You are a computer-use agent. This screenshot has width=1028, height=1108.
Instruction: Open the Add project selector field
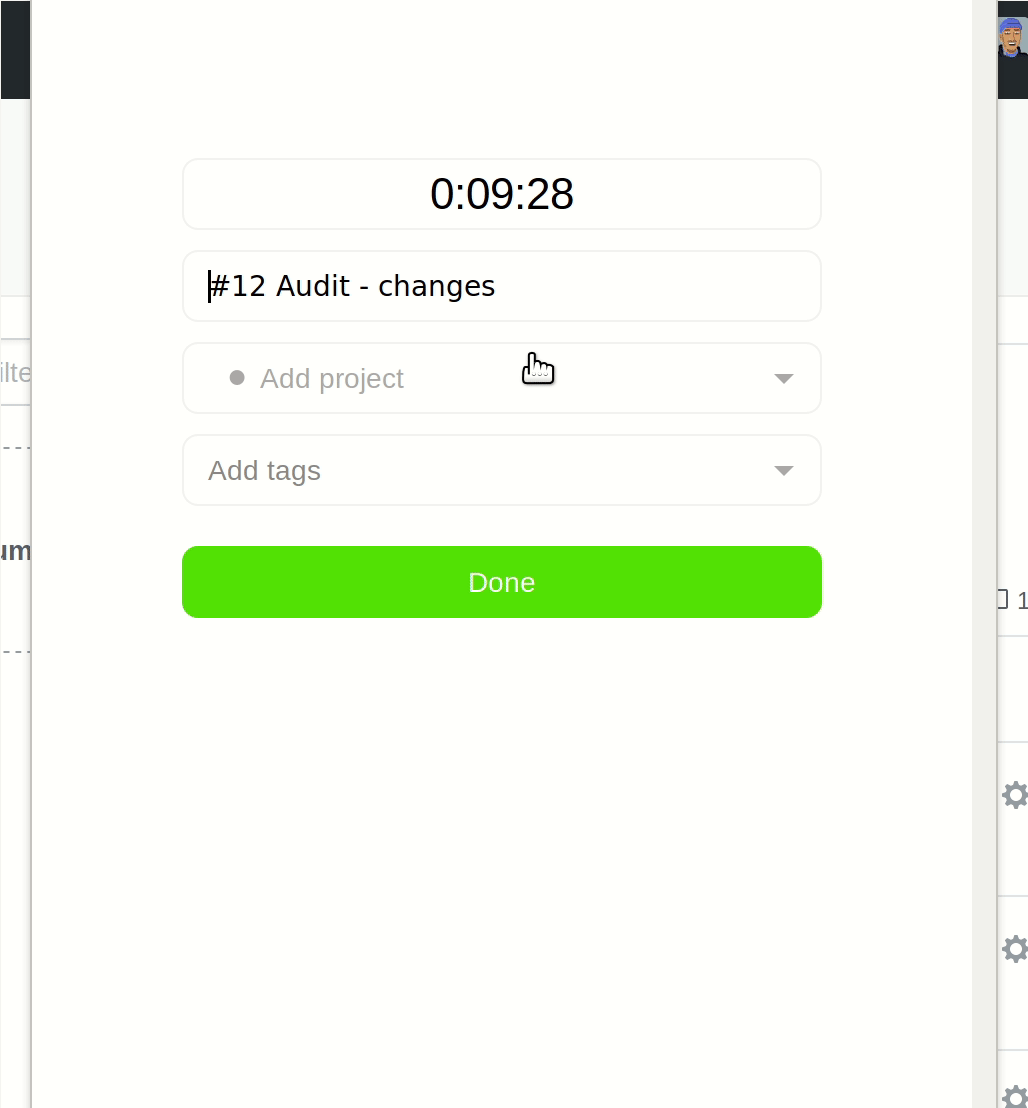(502, 378)
